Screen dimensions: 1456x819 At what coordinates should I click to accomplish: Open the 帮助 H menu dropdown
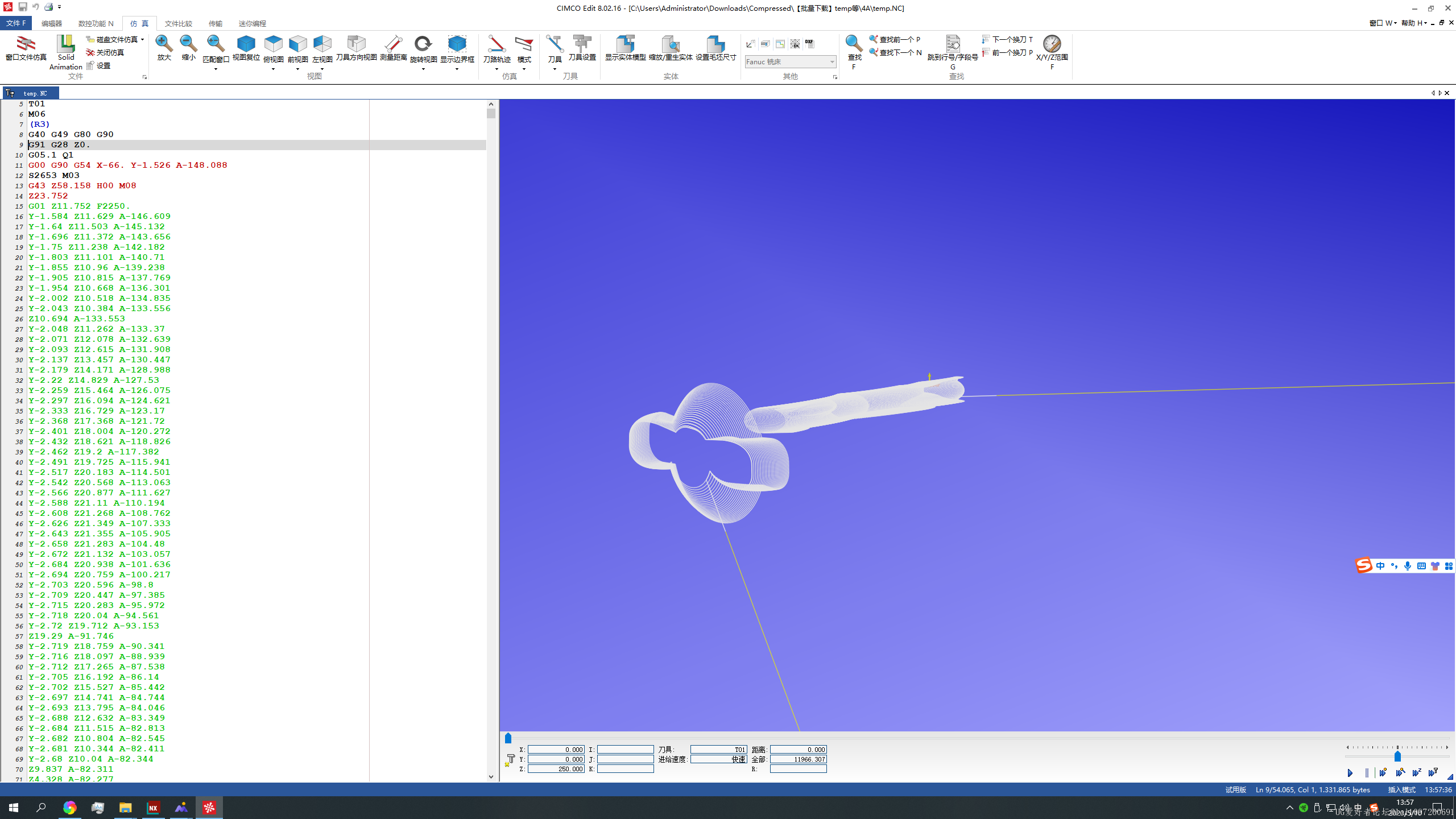pos(1414,23)
